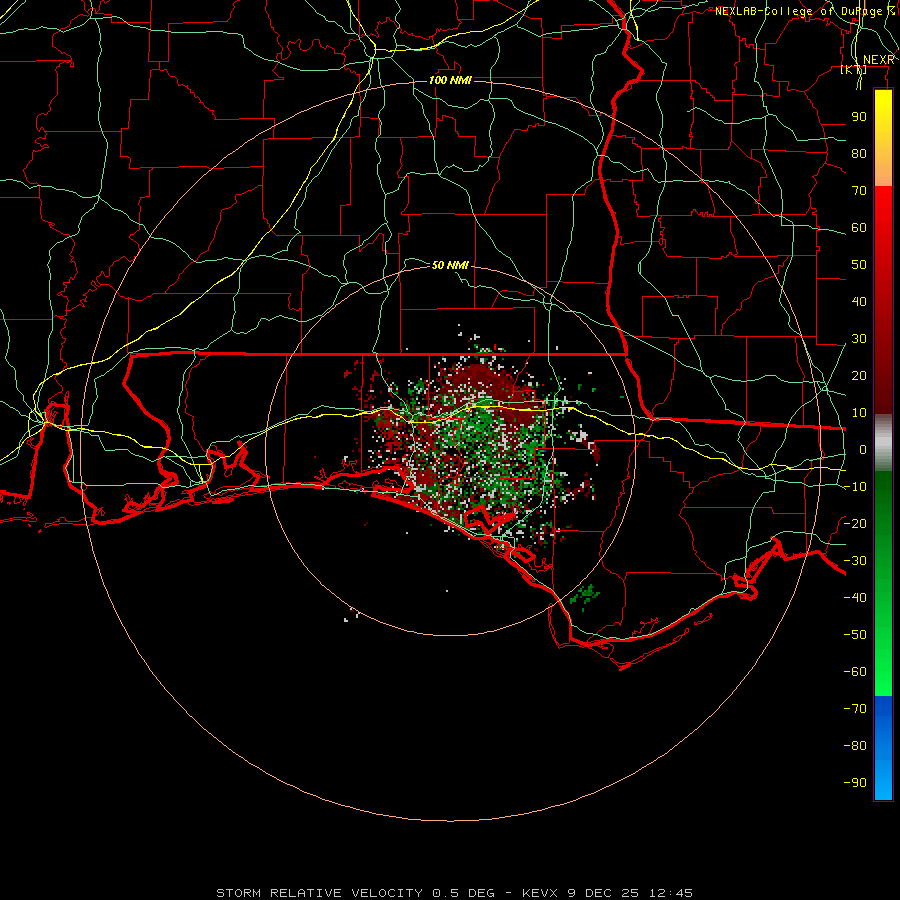Click the STORM RELATIVE VELOCITY caption words

(x=321, y=893)
